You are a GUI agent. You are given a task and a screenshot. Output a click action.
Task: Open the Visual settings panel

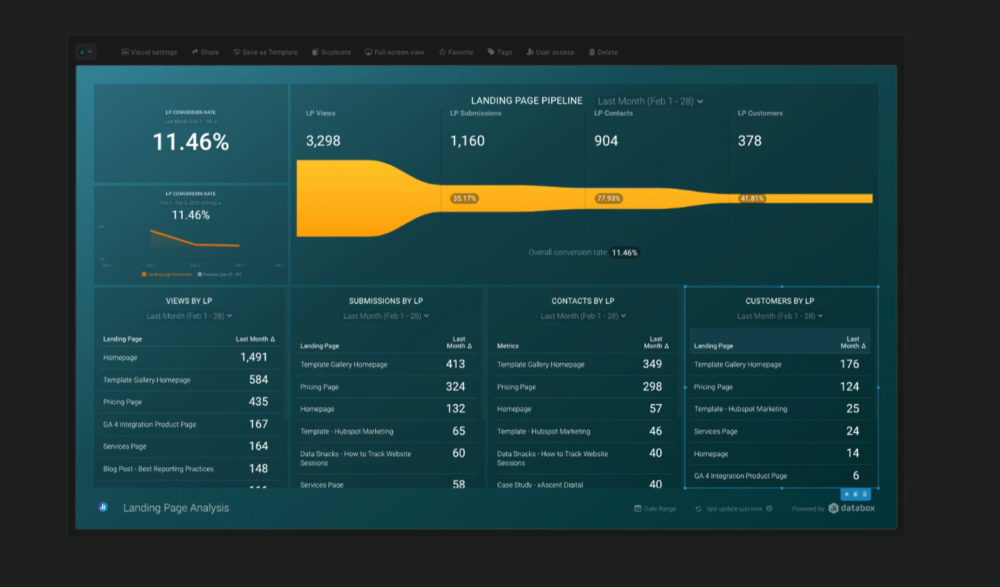[148, 52]
